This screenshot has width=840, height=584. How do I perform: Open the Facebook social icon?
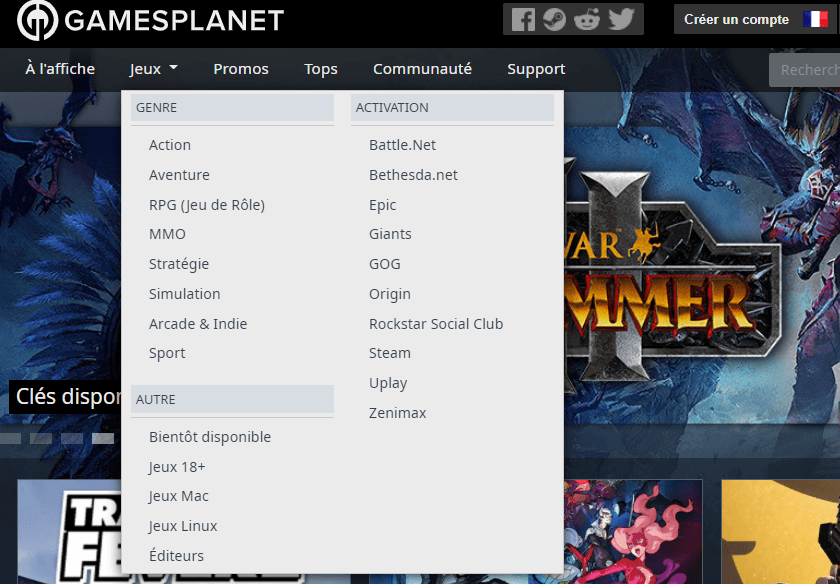[x=523, y=20]
